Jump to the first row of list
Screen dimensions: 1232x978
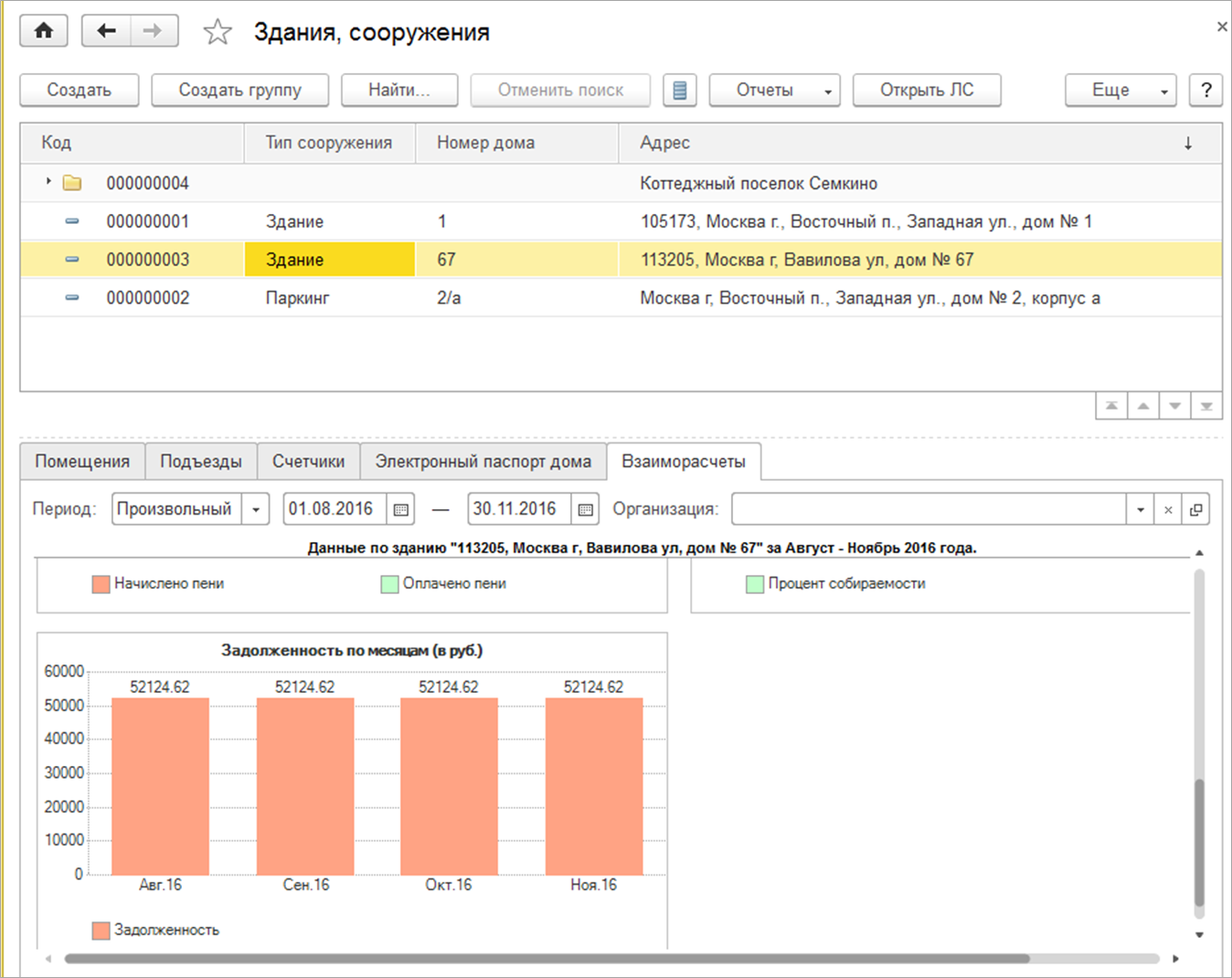point(1111,406)
